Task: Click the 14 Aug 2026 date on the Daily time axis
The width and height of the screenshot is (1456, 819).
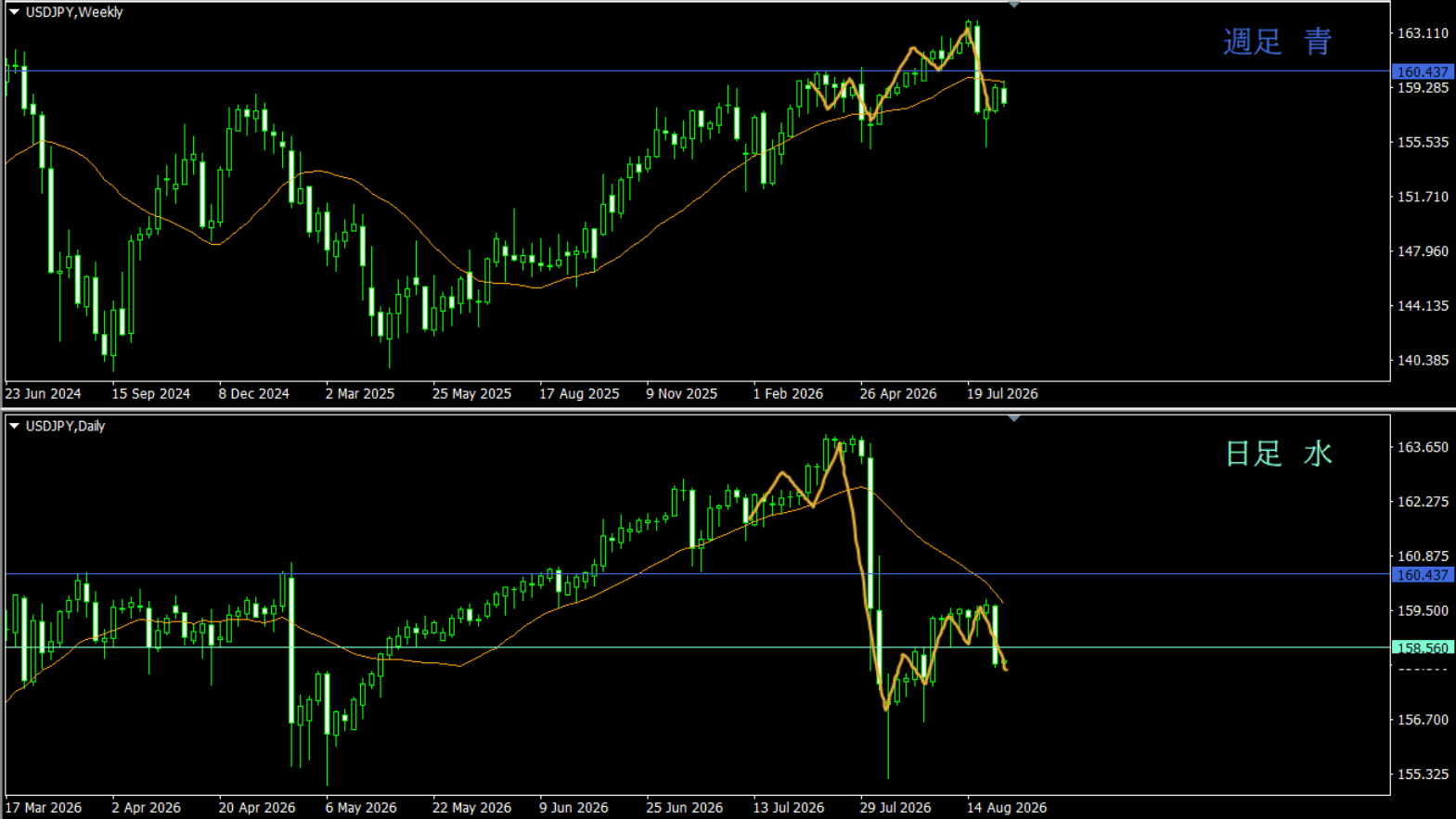Action: click(x=1007, y=807)
